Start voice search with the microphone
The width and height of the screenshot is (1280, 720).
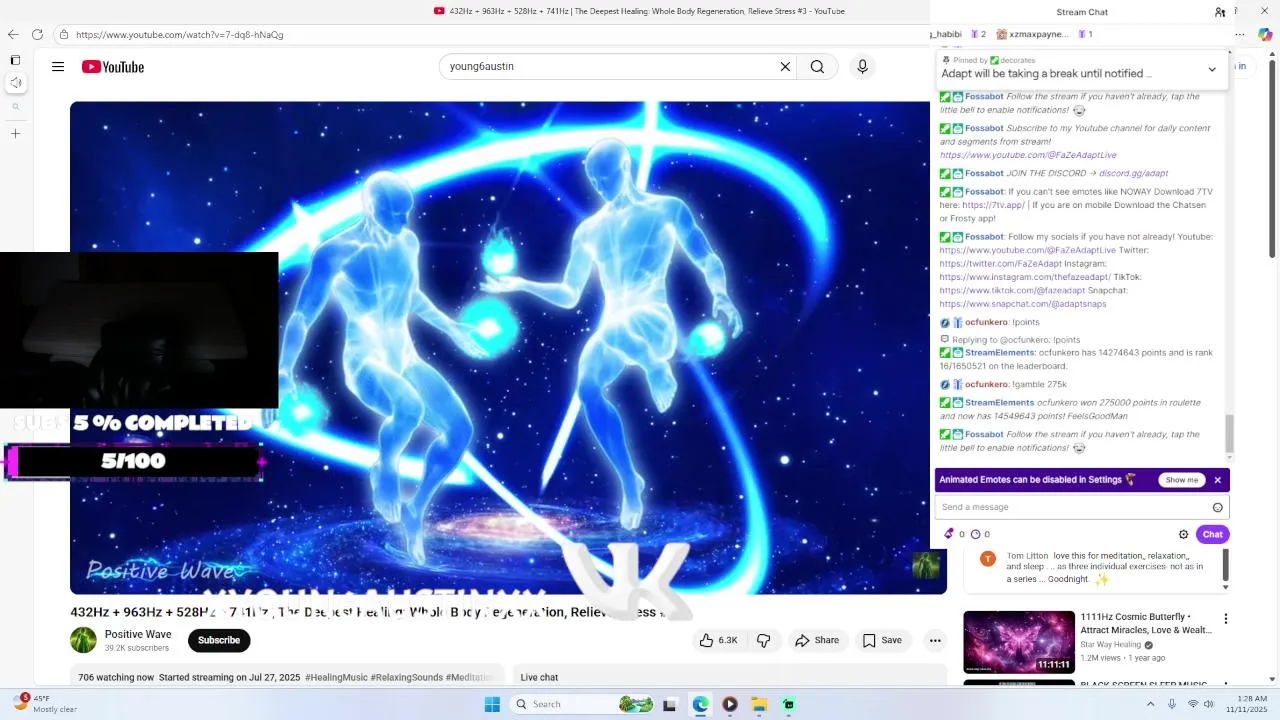(x=862, y=67)
